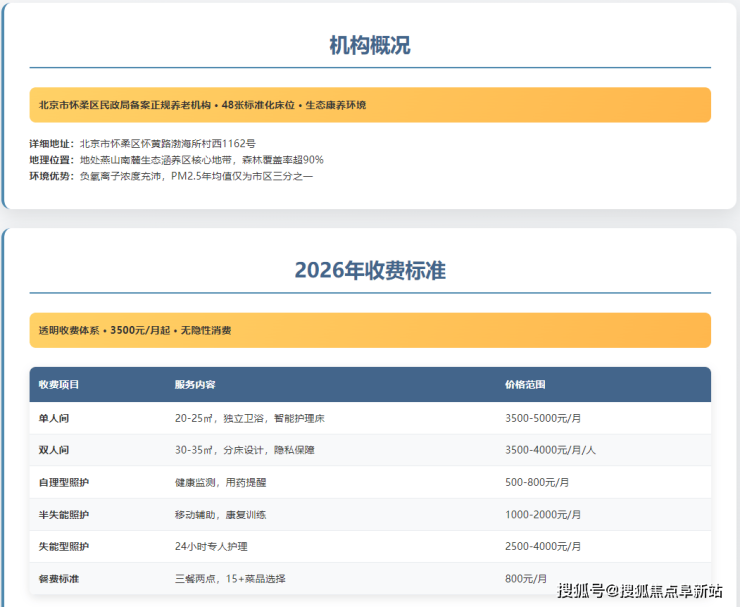
Task: Click the 健康监测，用药提醒 service cell
Action: tap(219, 482)
